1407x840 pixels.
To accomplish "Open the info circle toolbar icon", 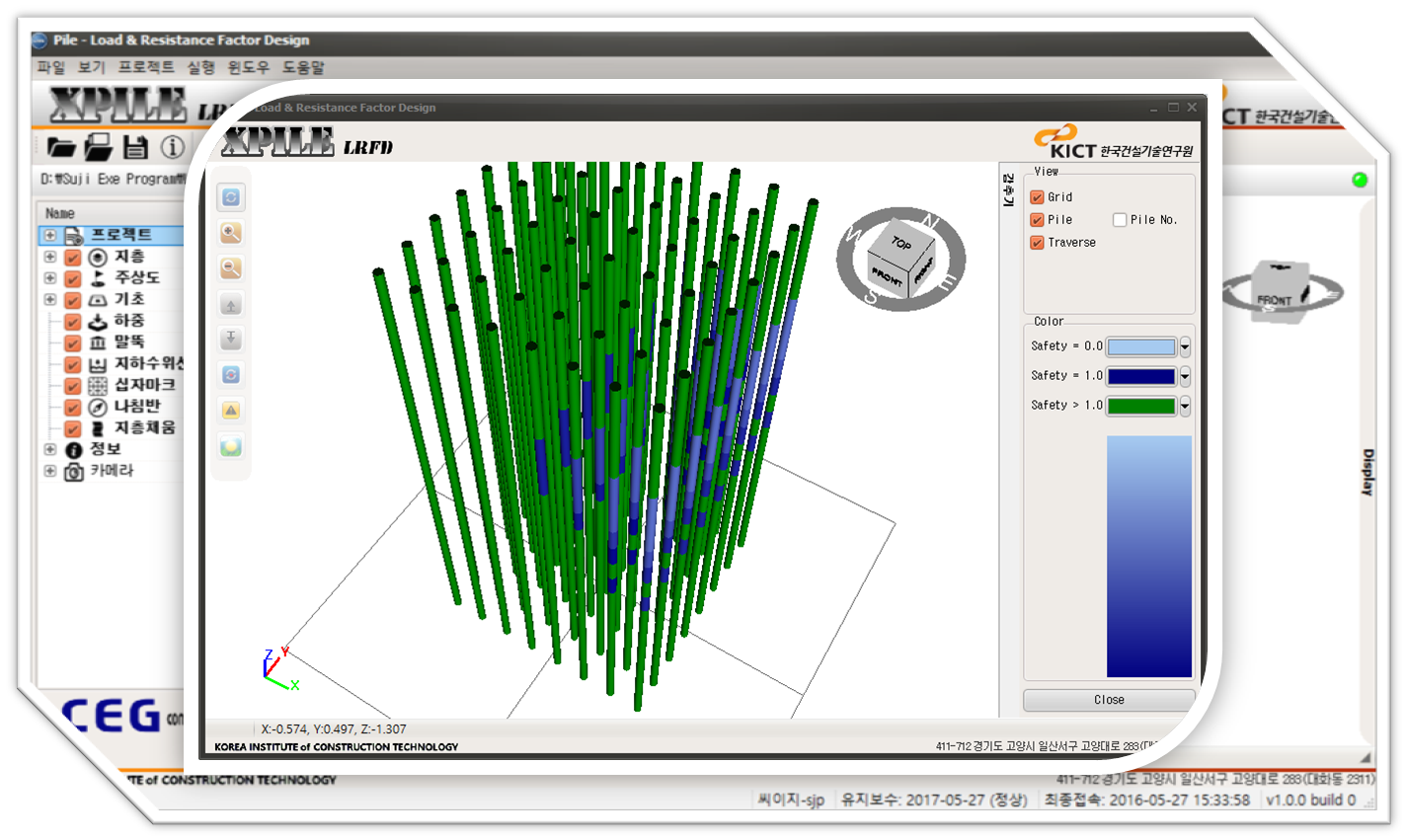I will (173, 148).
